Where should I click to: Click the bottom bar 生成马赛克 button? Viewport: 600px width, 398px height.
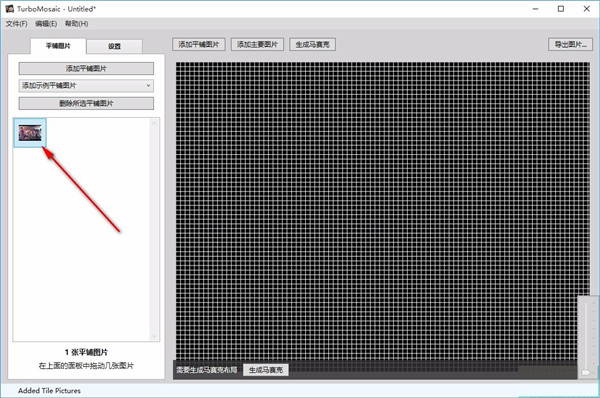coord(266,370)
